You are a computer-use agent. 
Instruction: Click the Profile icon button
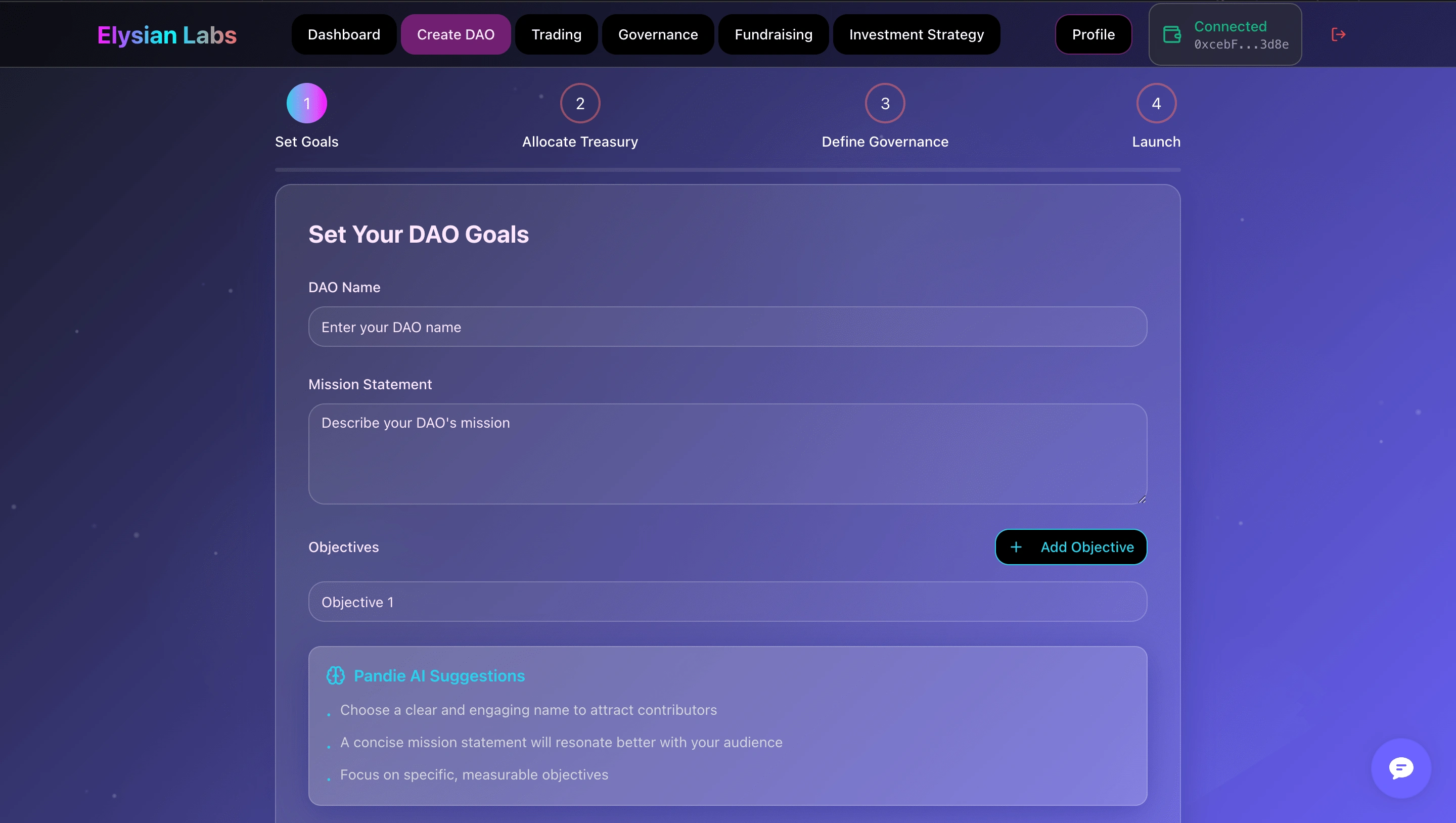(1093, 34)
